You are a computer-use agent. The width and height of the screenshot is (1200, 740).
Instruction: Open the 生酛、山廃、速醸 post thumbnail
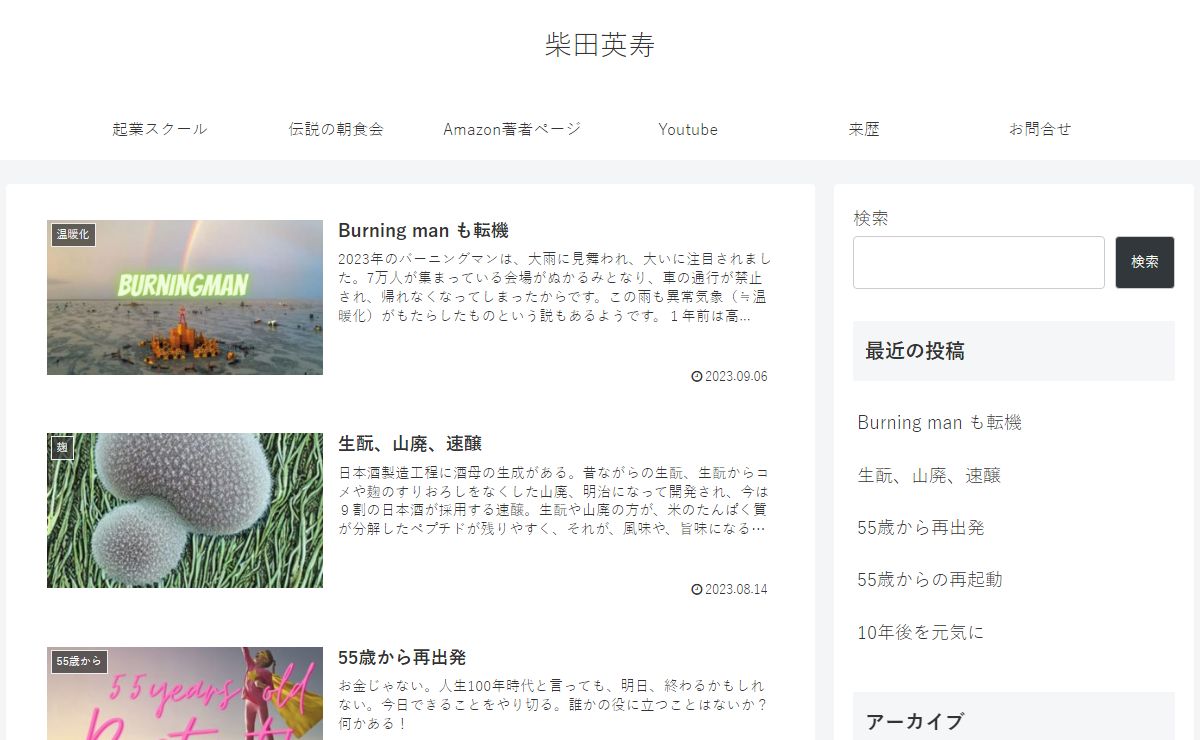pyautogui.click(x=185, y=510)
